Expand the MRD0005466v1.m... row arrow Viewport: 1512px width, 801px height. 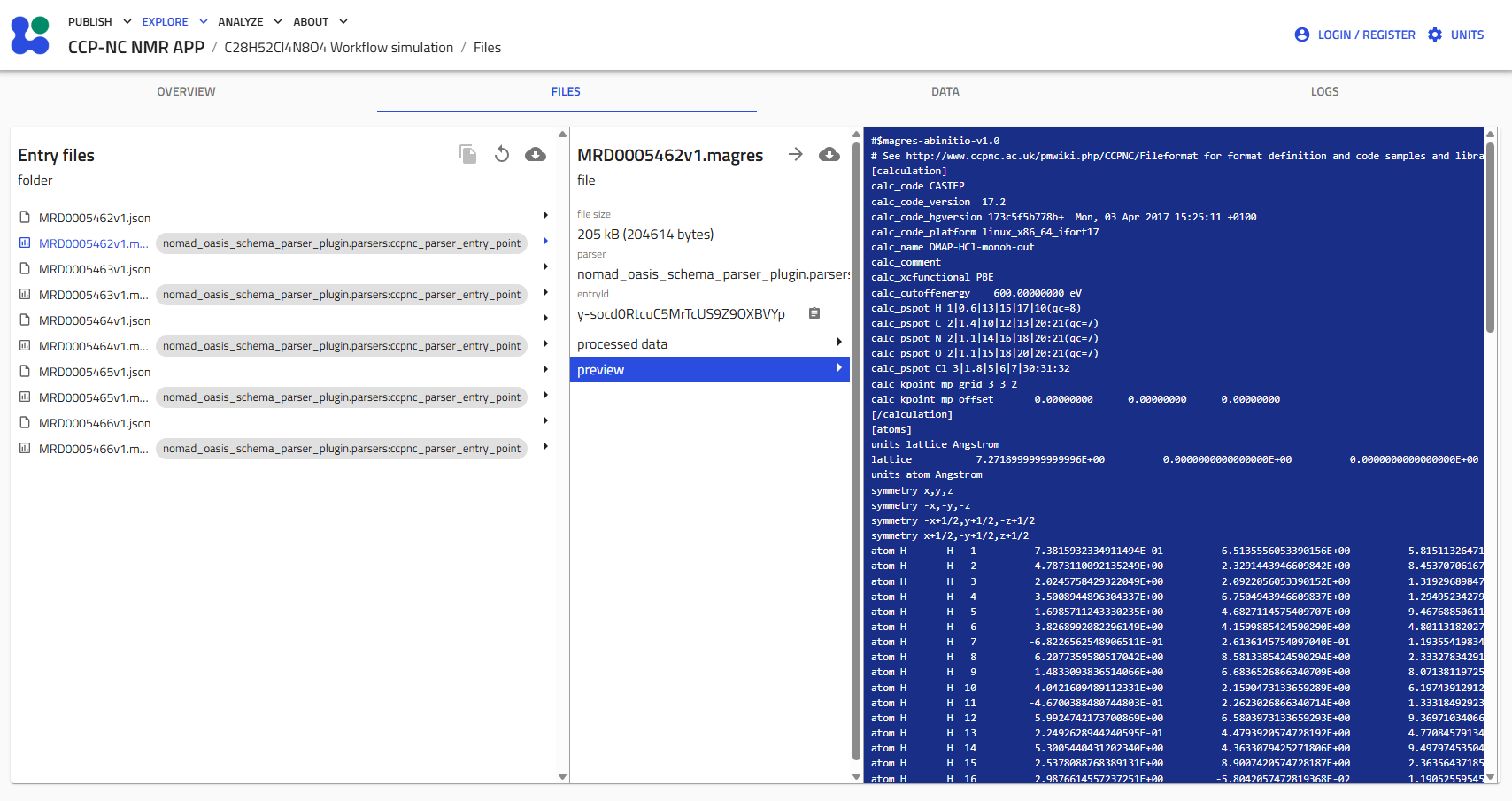[545, 446]
